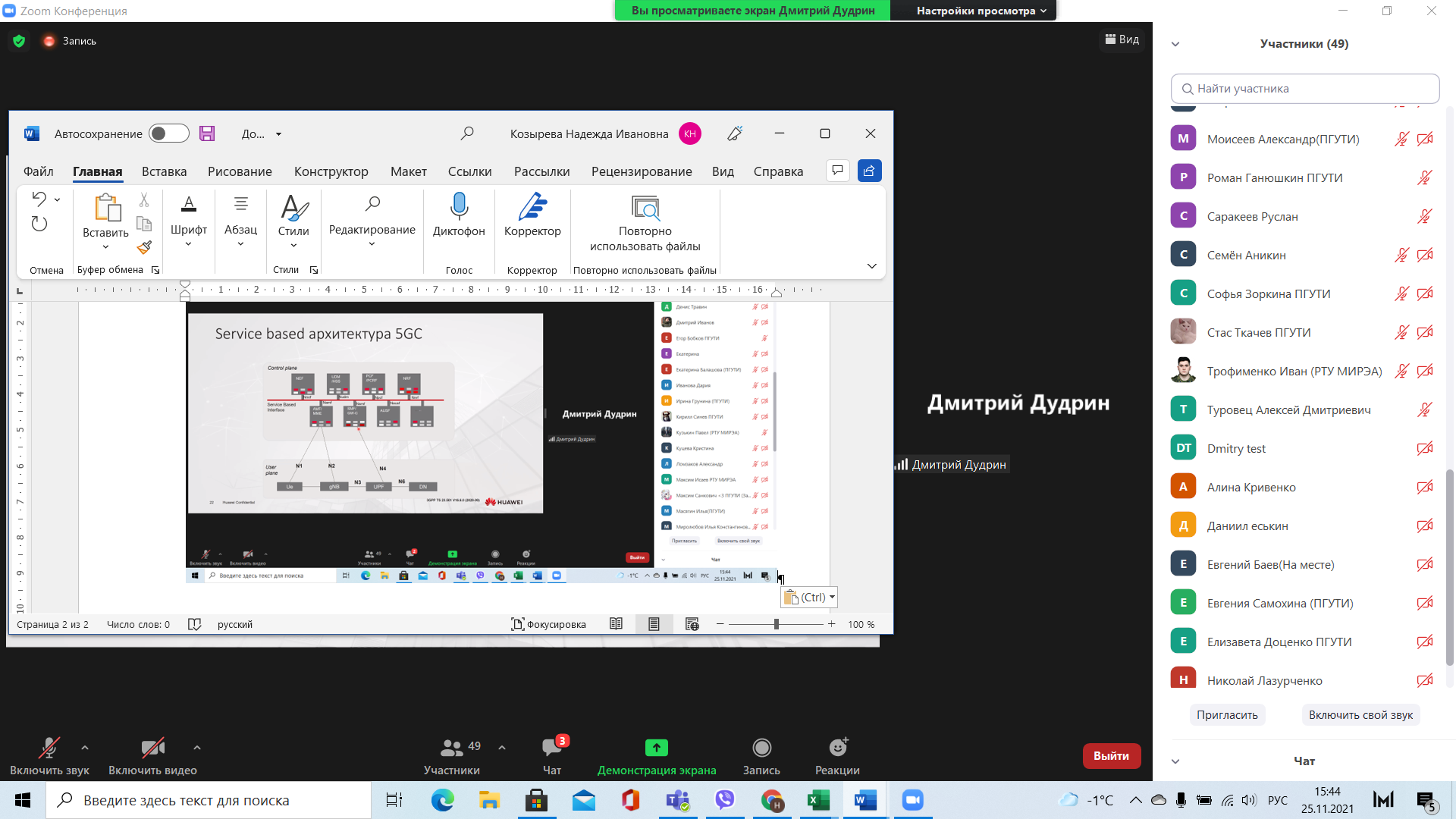1456x819 pixels.
Task: Click the Фокусировка focus mode button
Action: tap(548, 624)
